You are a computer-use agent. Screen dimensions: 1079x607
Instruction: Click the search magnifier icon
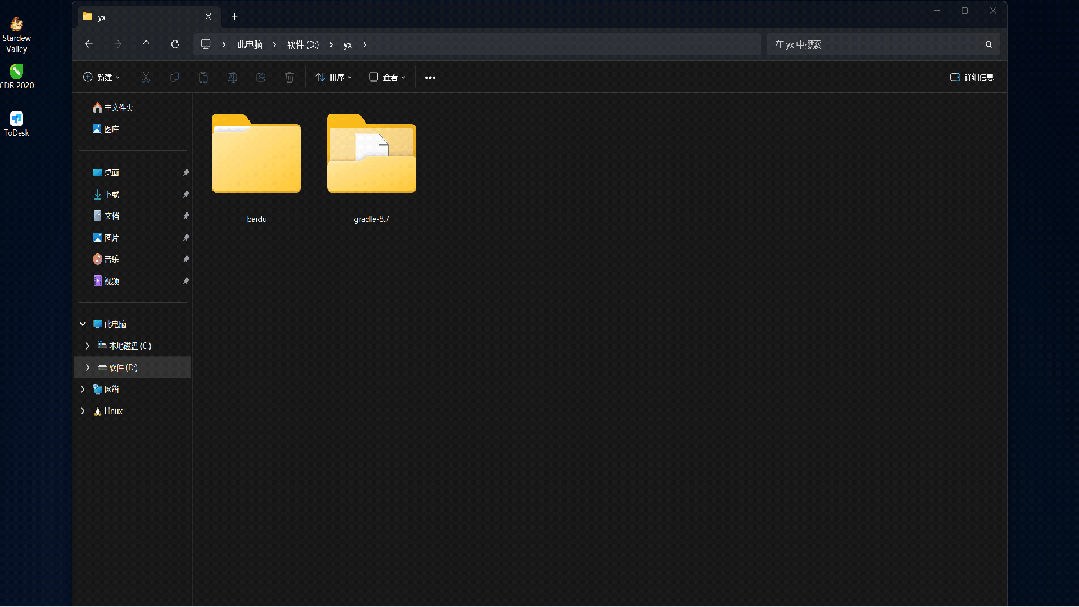point(989,45)
